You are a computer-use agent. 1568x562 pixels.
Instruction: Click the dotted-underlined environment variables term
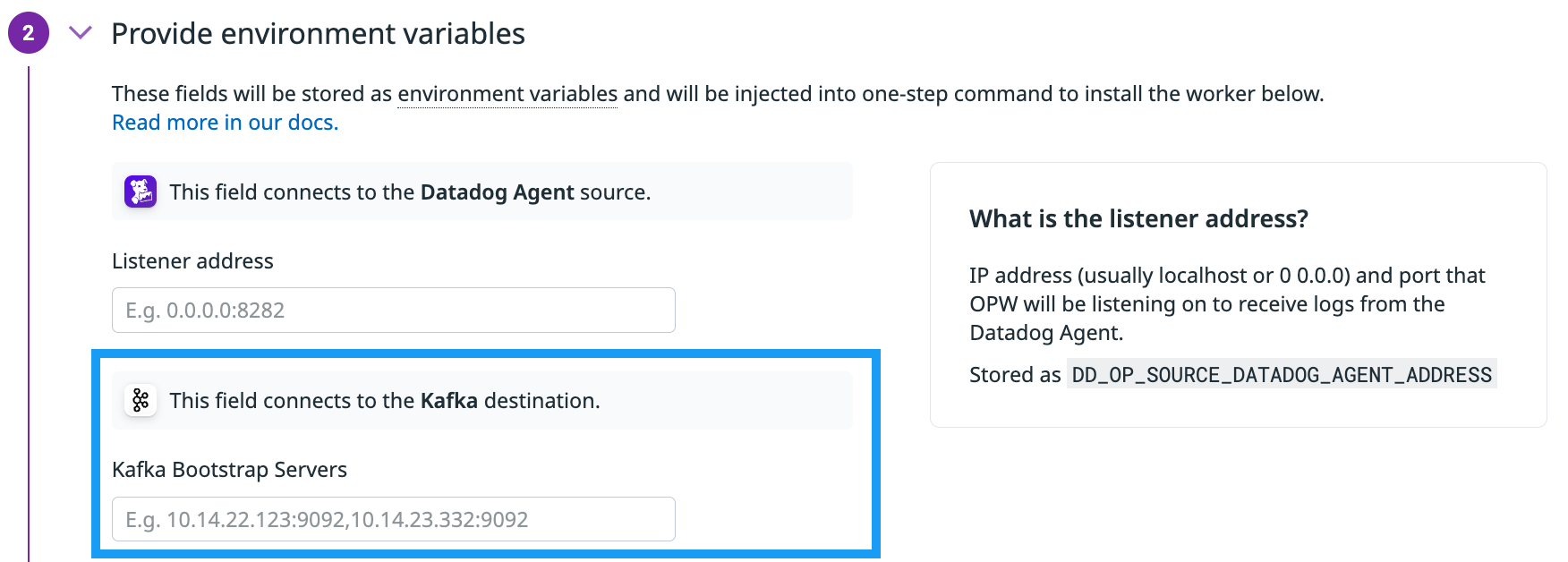[x=507, y=94]
